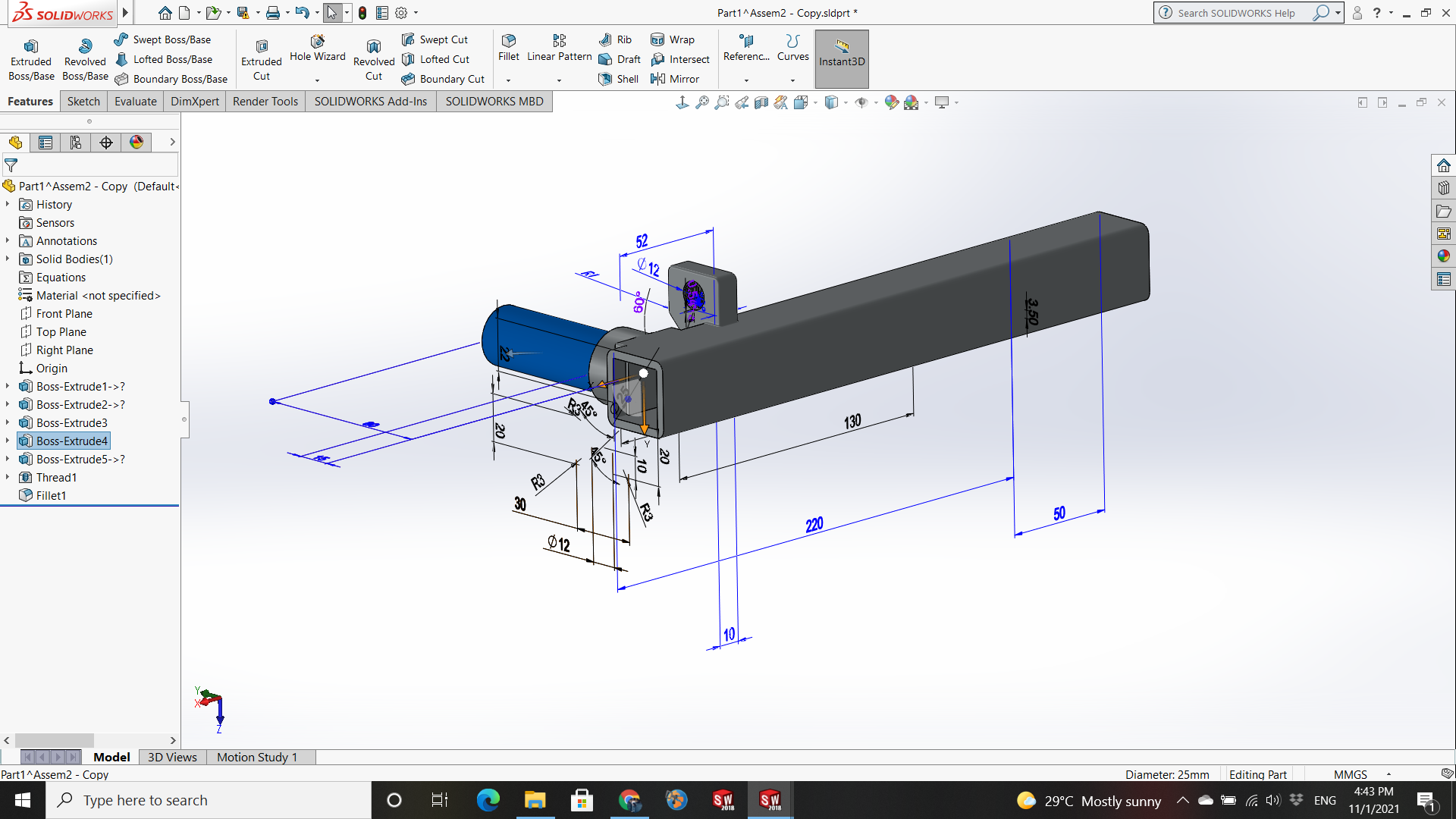The image size is (1456, 819).
Task: Open the DisplayManager color sphere tab
Action: pos(136,143)
